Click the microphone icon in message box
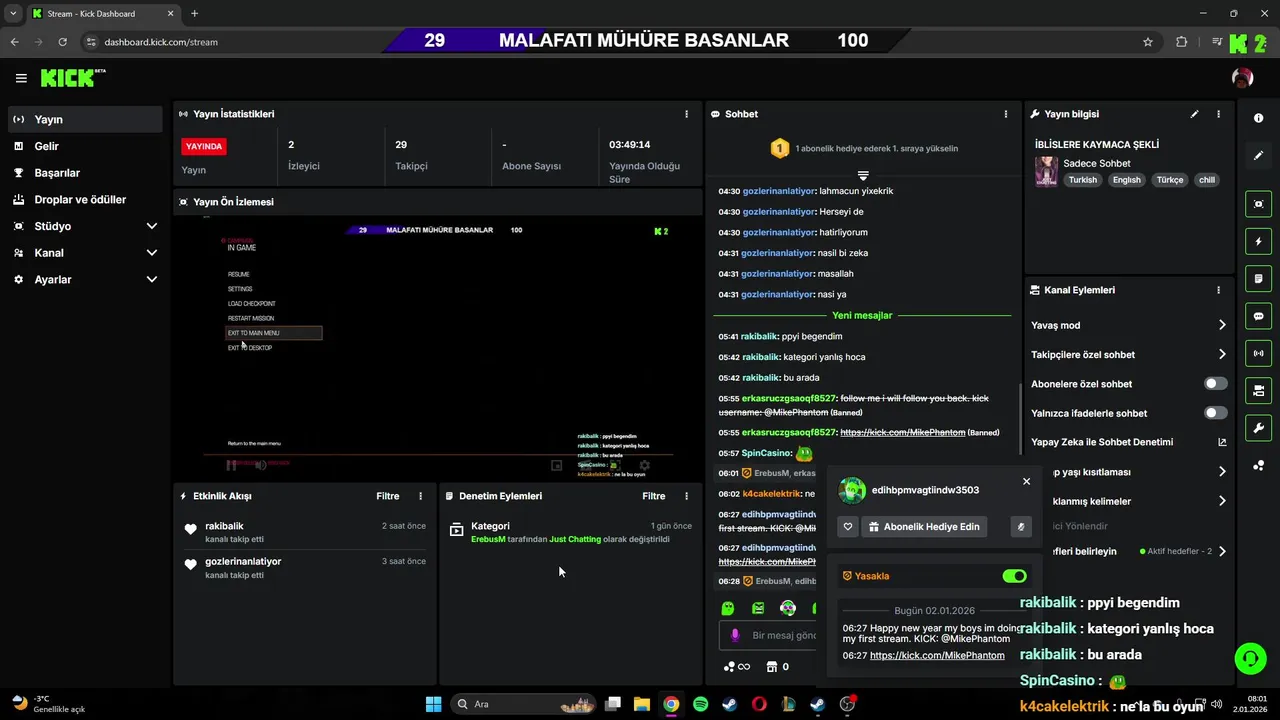The width and height of the screenshot is (1280, 720). click(x=735, y=635)
